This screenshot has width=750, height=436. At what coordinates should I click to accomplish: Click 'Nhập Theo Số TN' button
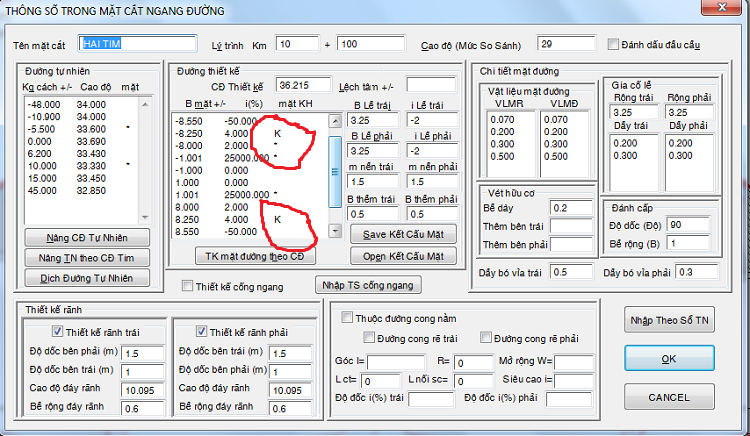click(669, 320)
